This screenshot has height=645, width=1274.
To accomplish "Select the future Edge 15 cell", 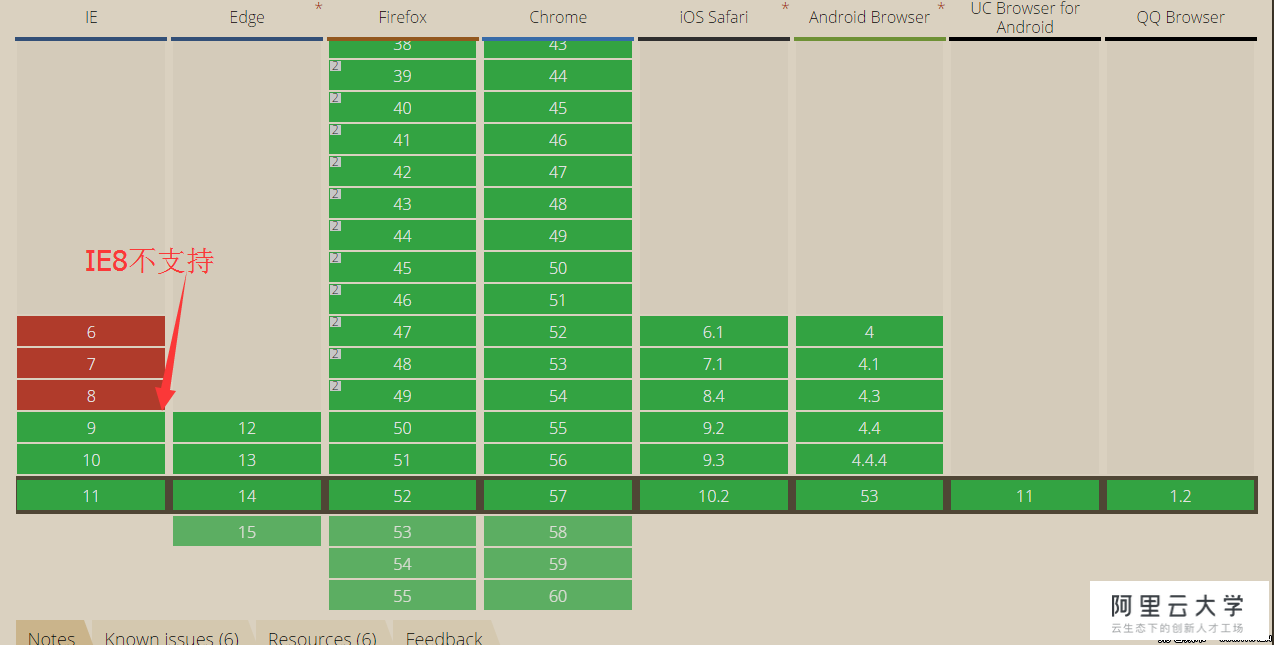I will coord(247,532).
